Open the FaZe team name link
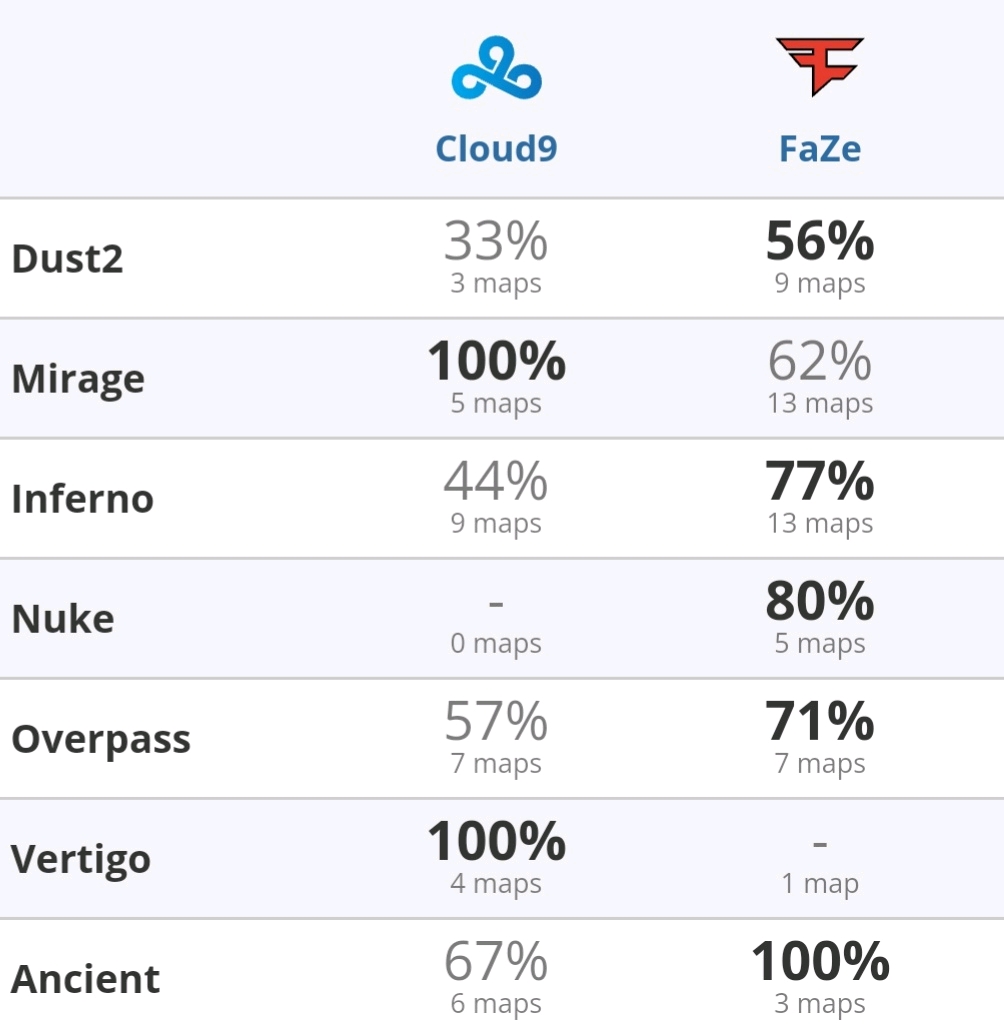The width and height of the screenshot is (1004, 1034). point(819,148)
